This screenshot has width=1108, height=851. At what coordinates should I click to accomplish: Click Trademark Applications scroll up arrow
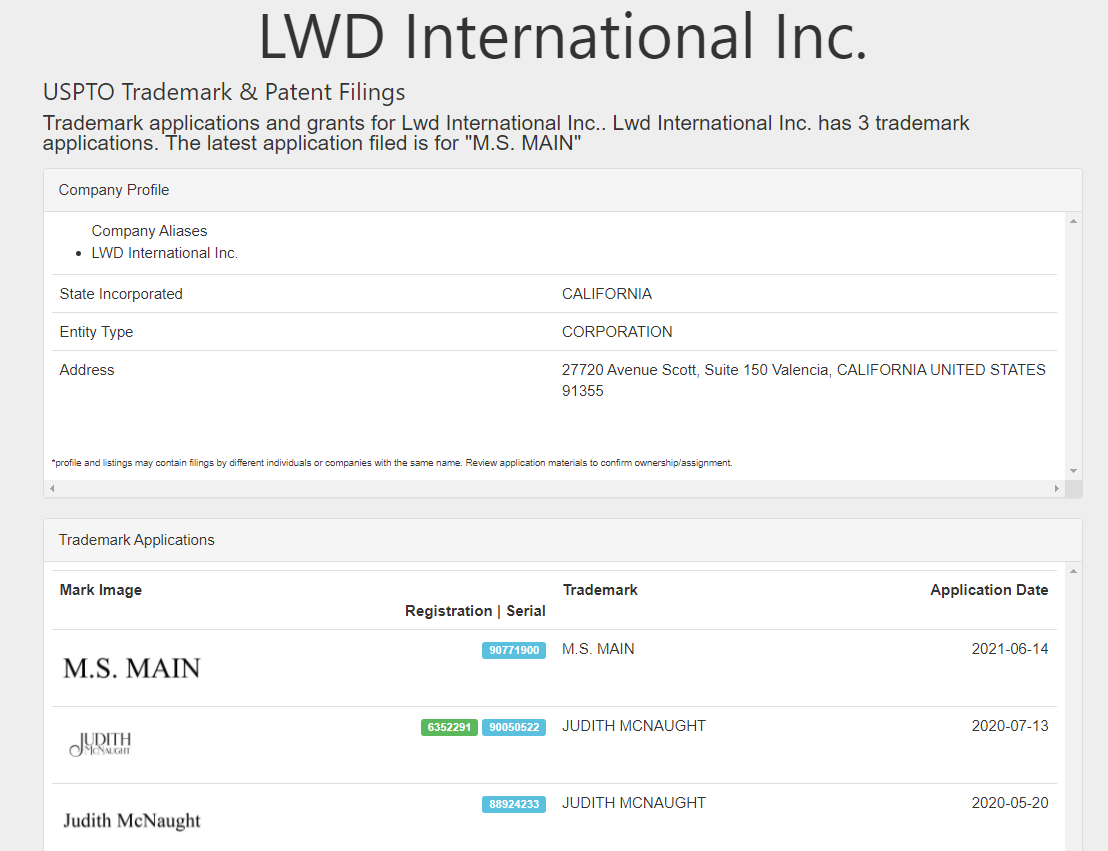[1073, 571]
